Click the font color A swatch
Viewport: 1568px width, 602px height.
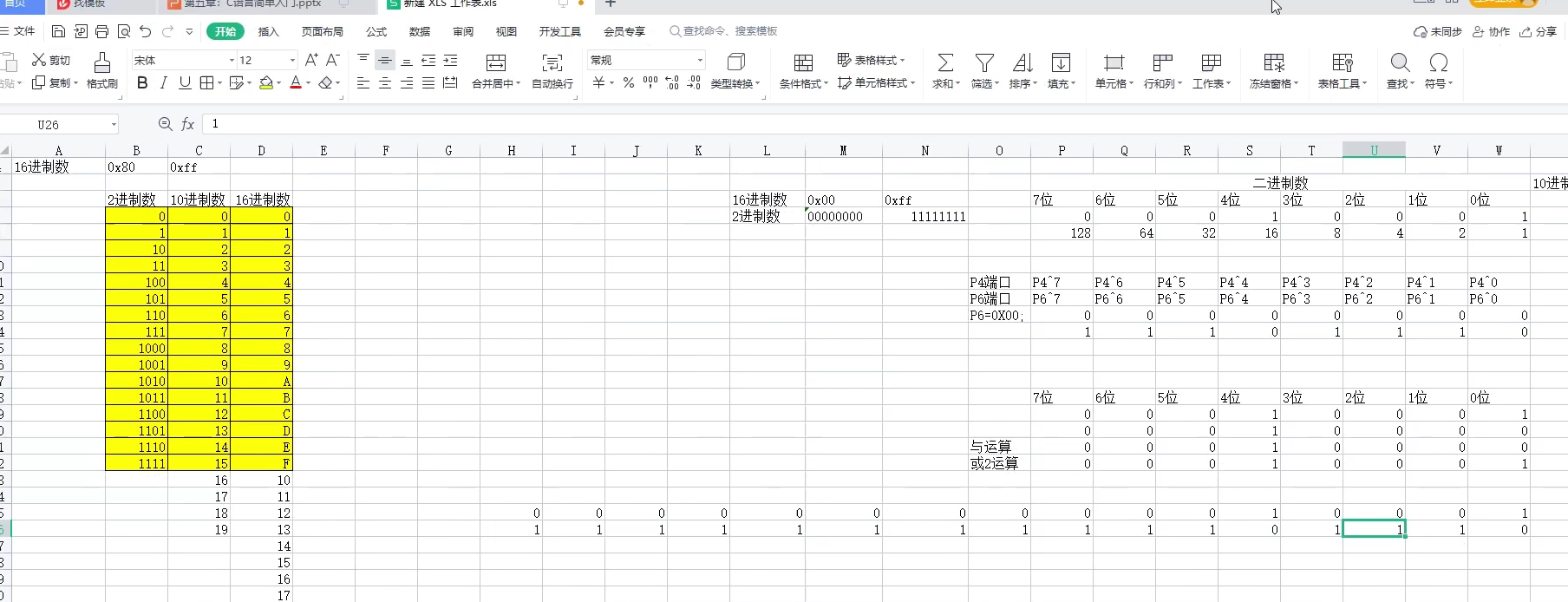(296, 83)
